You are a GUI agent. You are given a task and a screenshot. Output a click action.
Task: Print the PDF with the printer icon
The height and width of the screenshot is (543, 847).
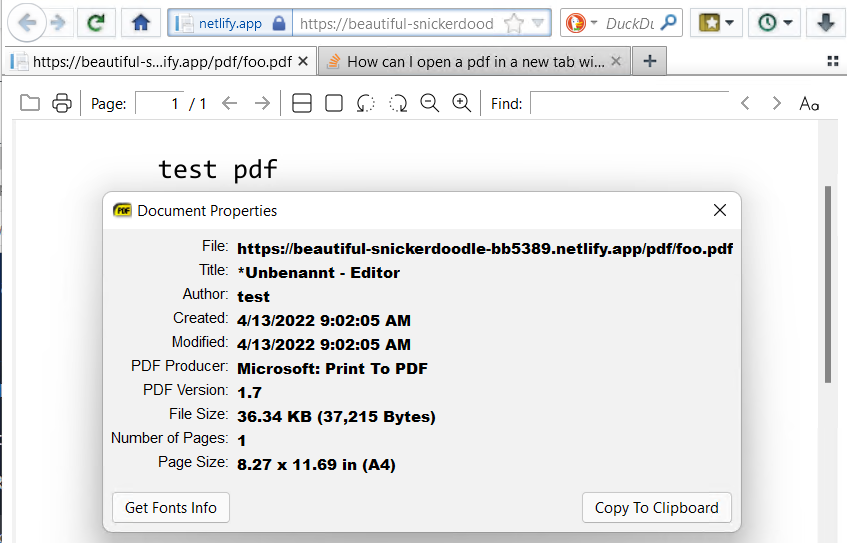[x=62, y=103]
